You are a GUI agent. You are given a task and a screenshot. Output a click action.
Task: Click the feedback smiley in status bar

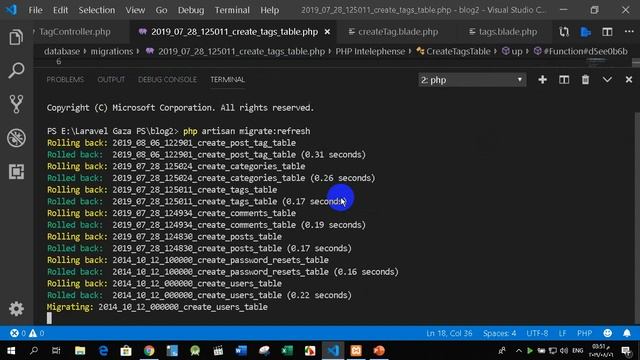pyautogui.click(x=607, y=333)
